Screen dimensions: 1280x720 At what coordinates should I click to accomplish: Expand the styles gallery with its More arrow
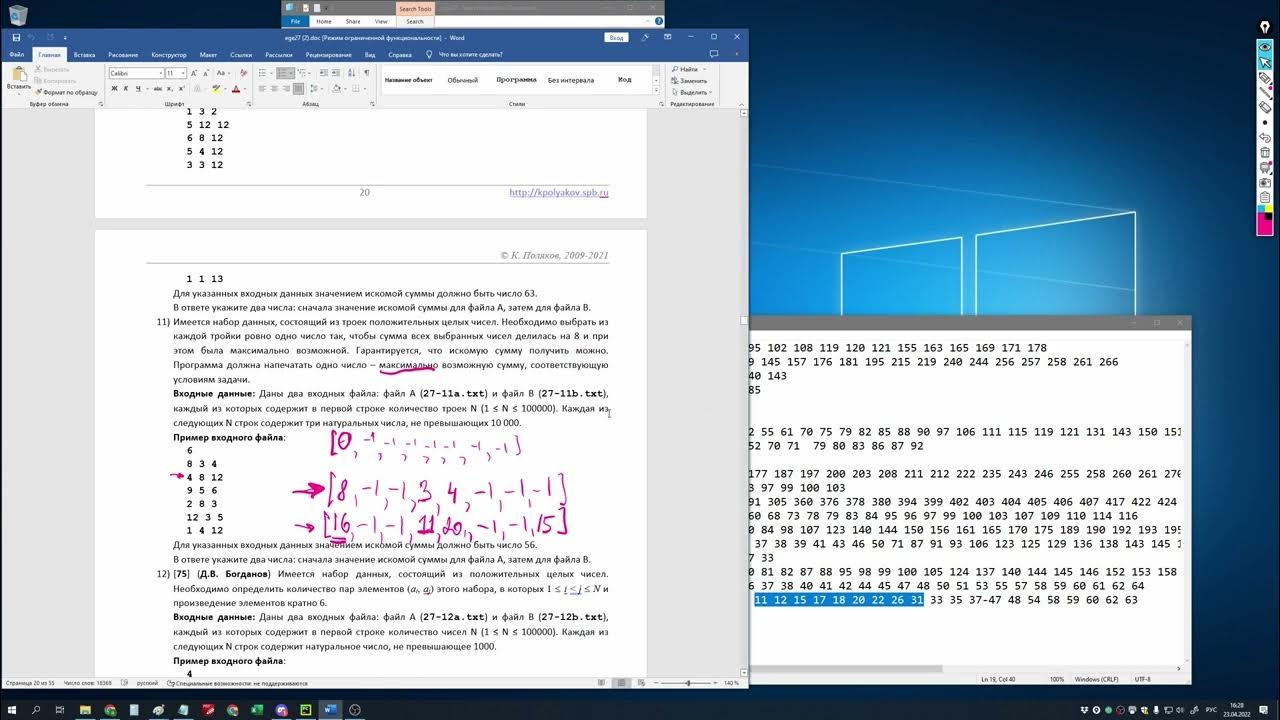(x=655, y=91)
